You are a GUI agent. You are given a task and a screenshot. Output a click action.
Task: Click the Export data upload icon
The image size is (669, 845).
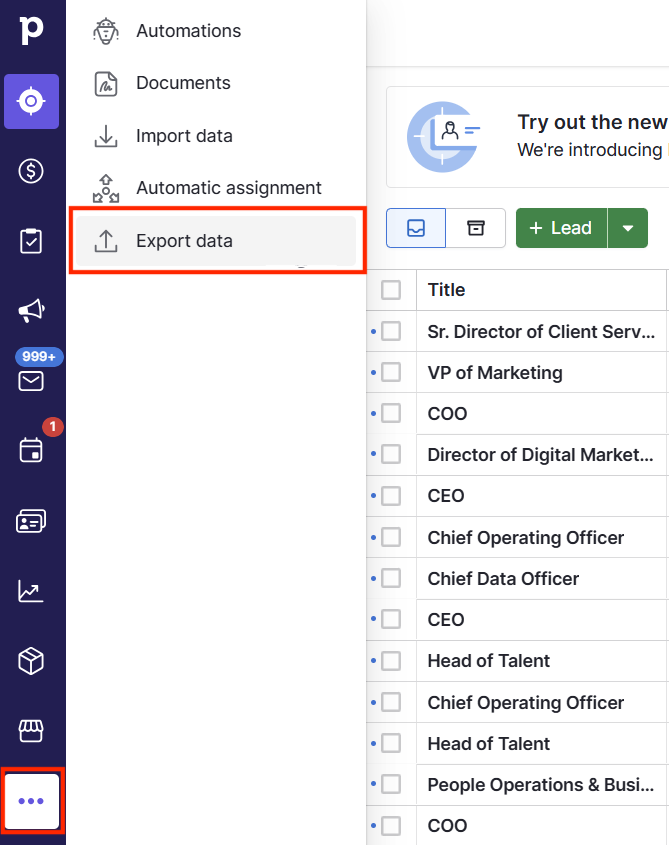point(106,241)
